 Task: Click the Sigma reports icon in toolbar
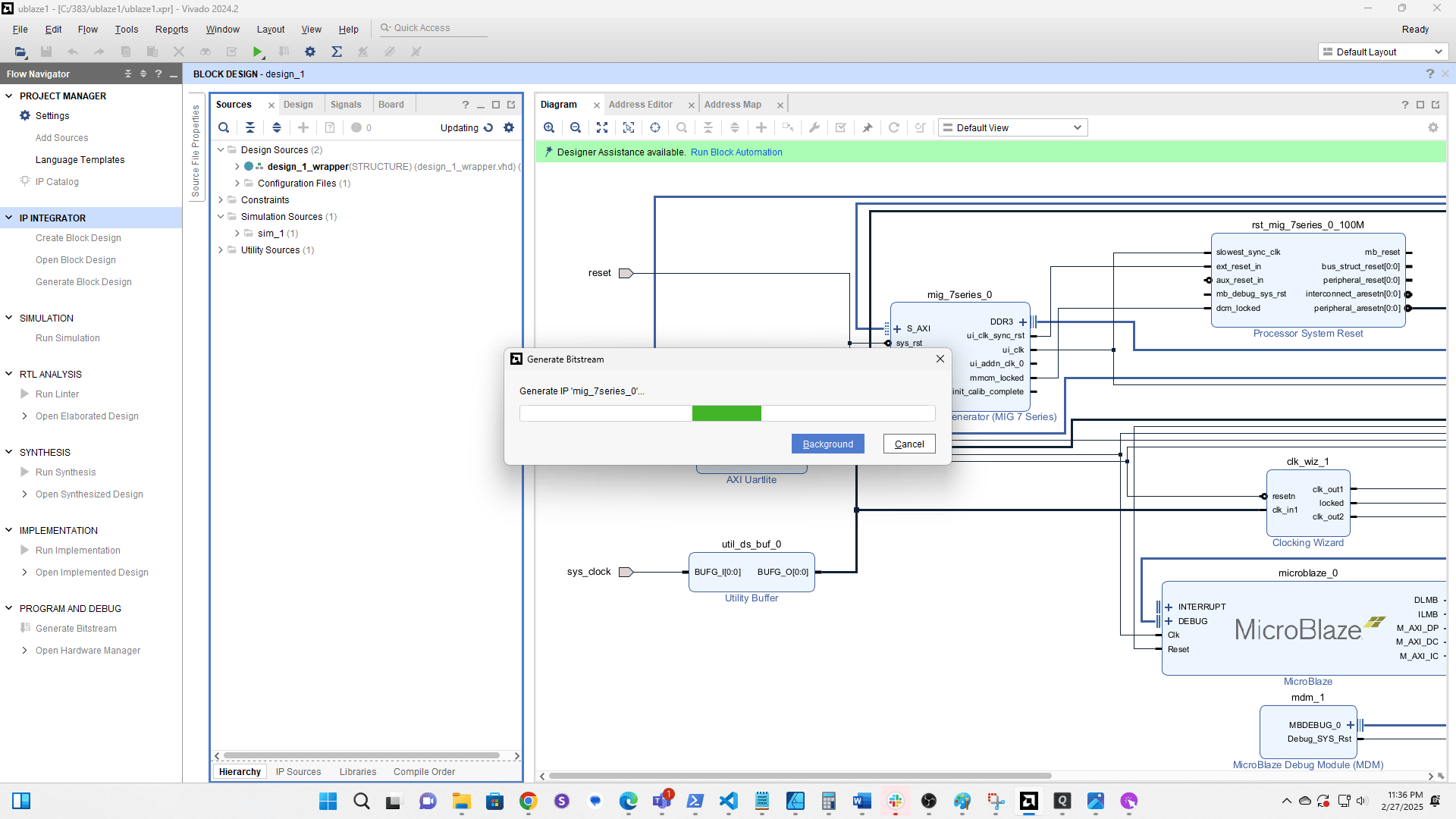point(337,52)
